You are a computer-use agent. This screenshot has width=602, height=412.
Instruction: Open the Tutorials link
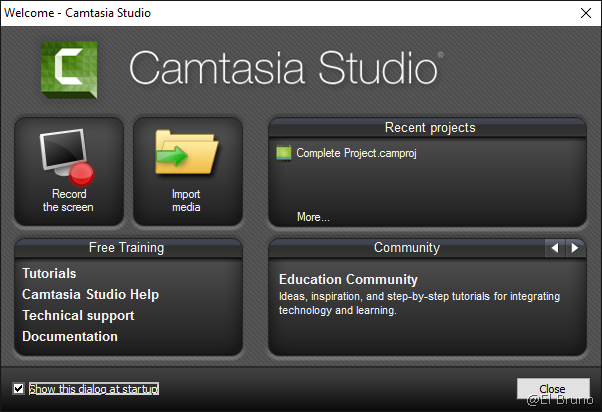[49, 273]
